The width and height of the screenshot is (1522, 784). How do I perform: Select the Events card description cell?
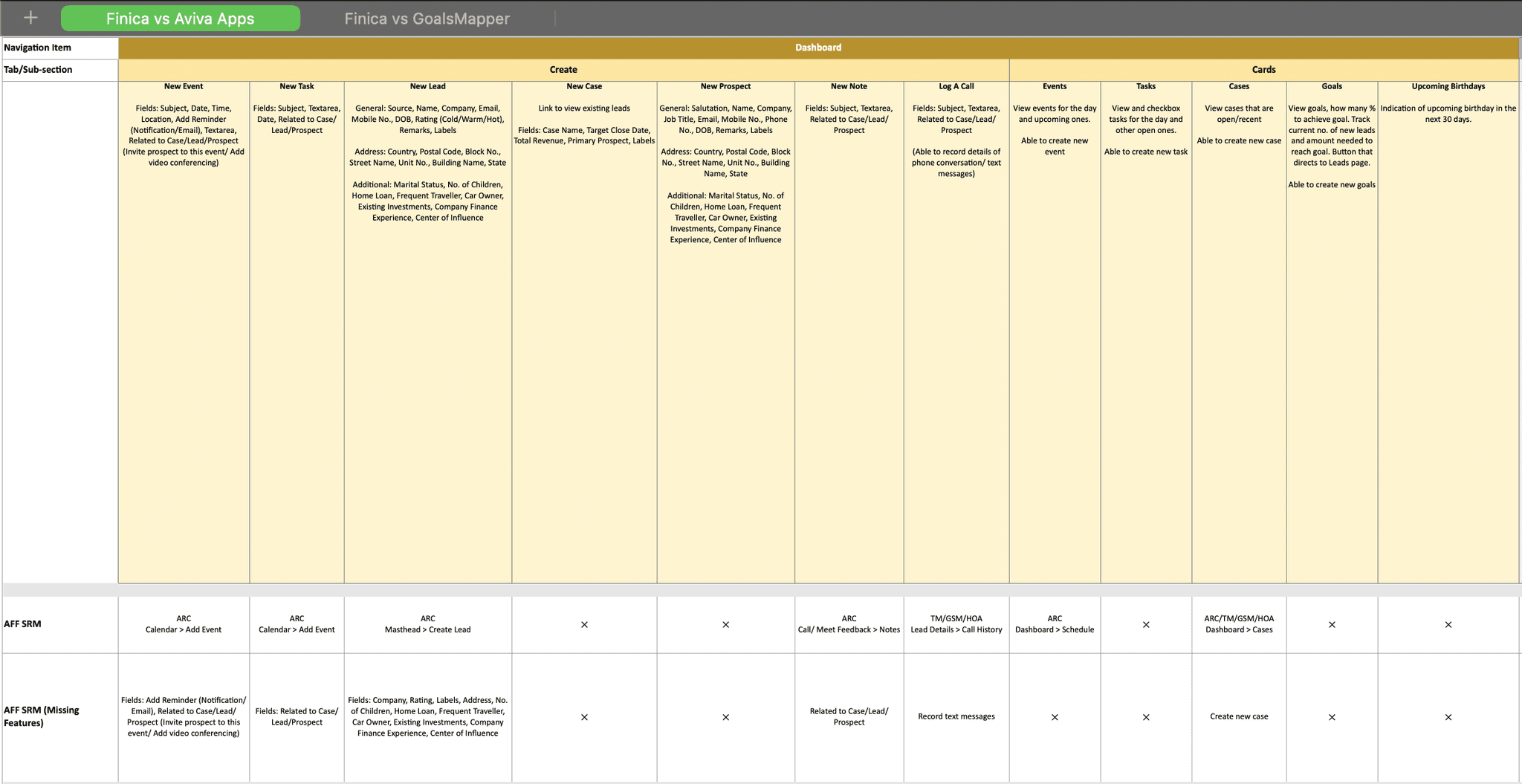[x=1055, y=332]
